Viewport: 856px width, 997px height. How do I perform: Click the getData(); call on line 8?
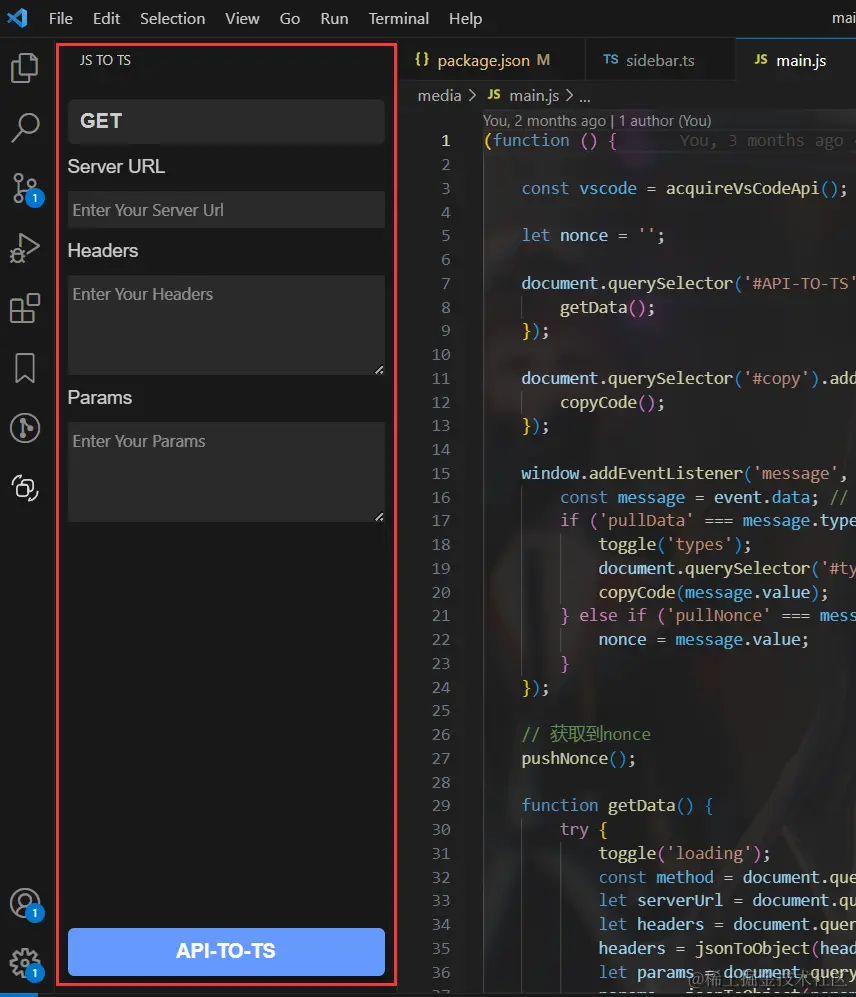607,308
